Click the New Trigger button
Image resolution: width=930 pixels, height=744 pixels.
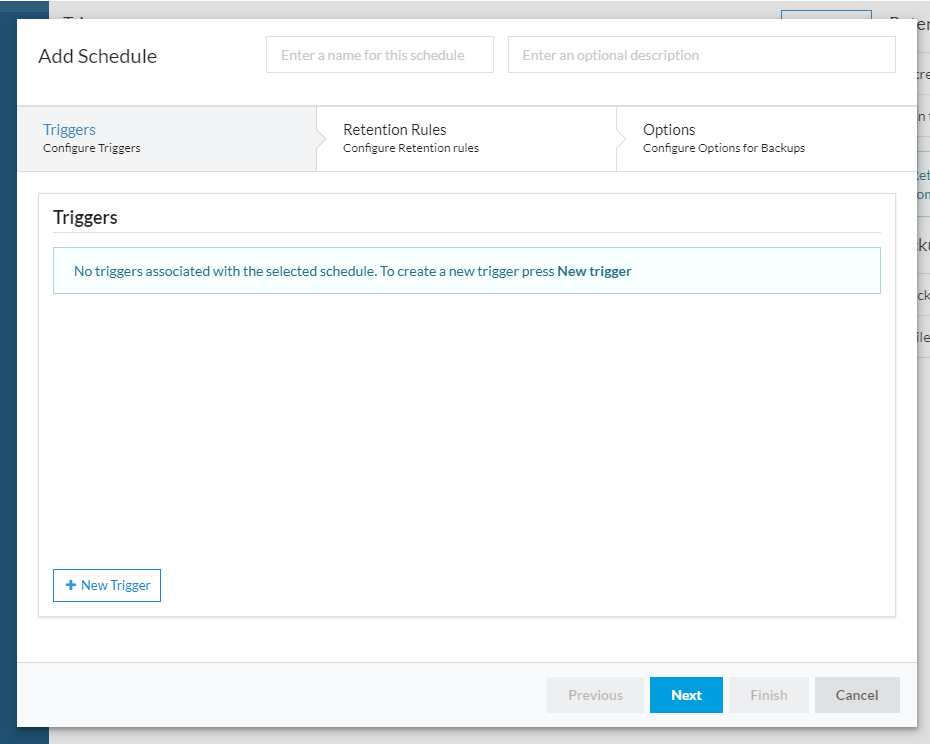107,586
